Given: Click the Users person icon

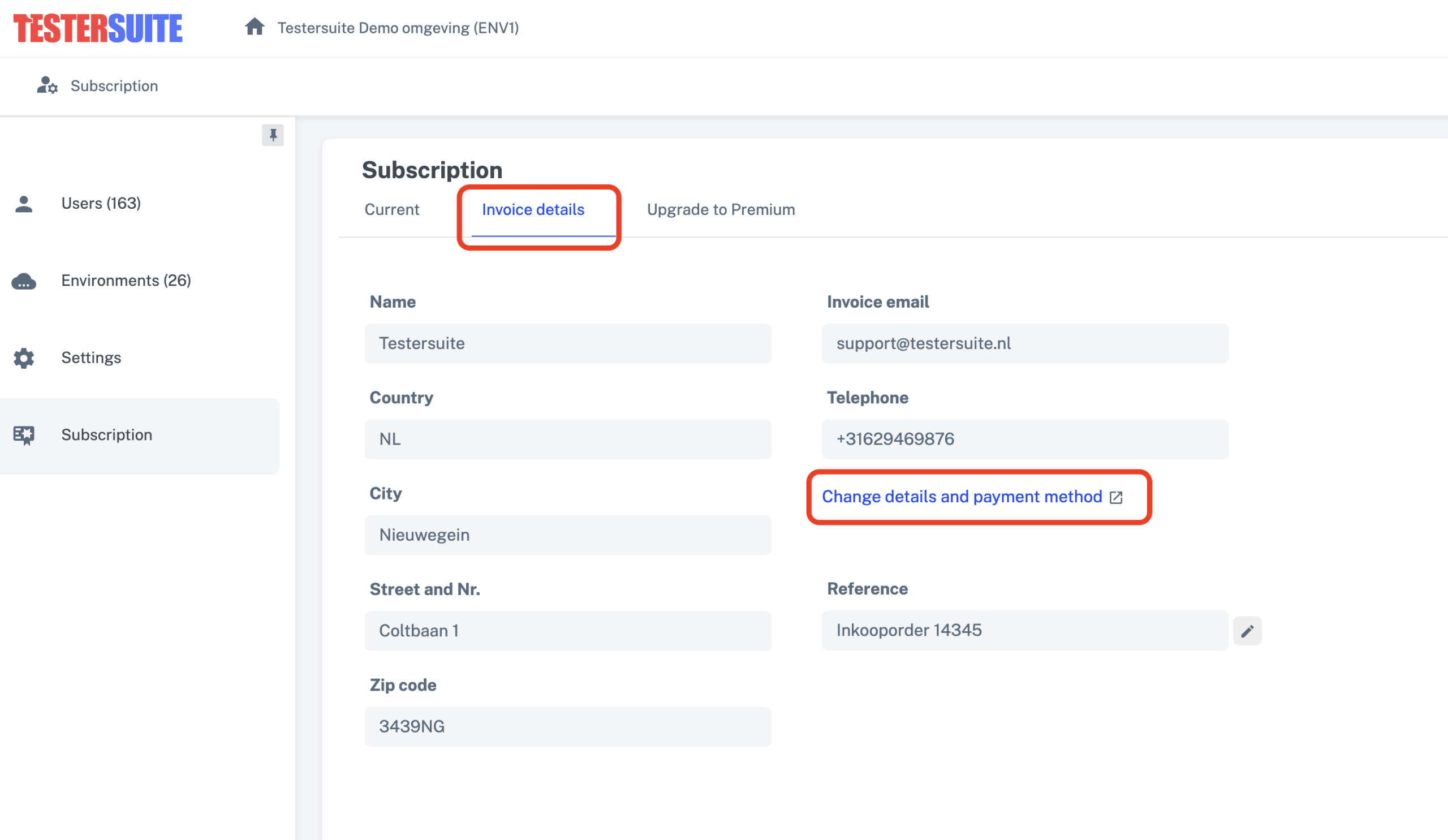Looking at the screenshot, I should (24, 204).
